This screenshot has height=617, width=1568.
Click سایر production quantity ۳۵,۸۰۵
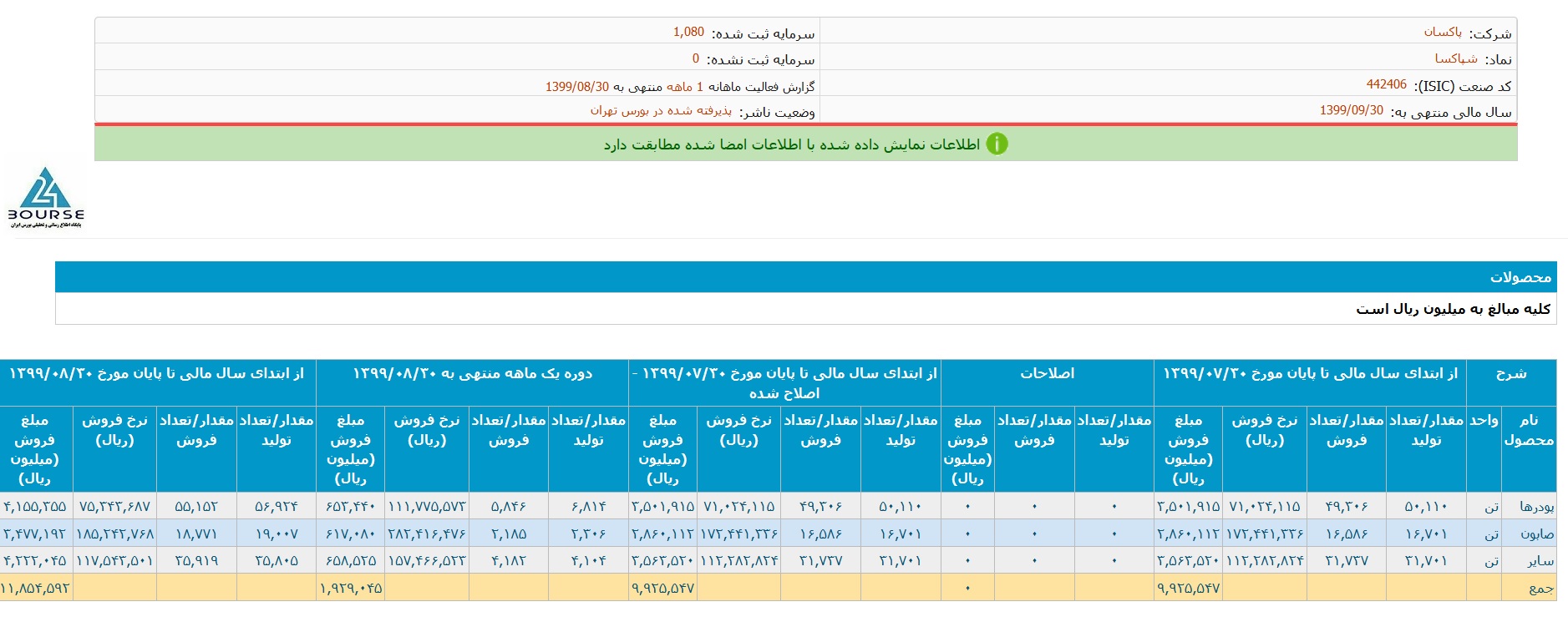point(277,560)
